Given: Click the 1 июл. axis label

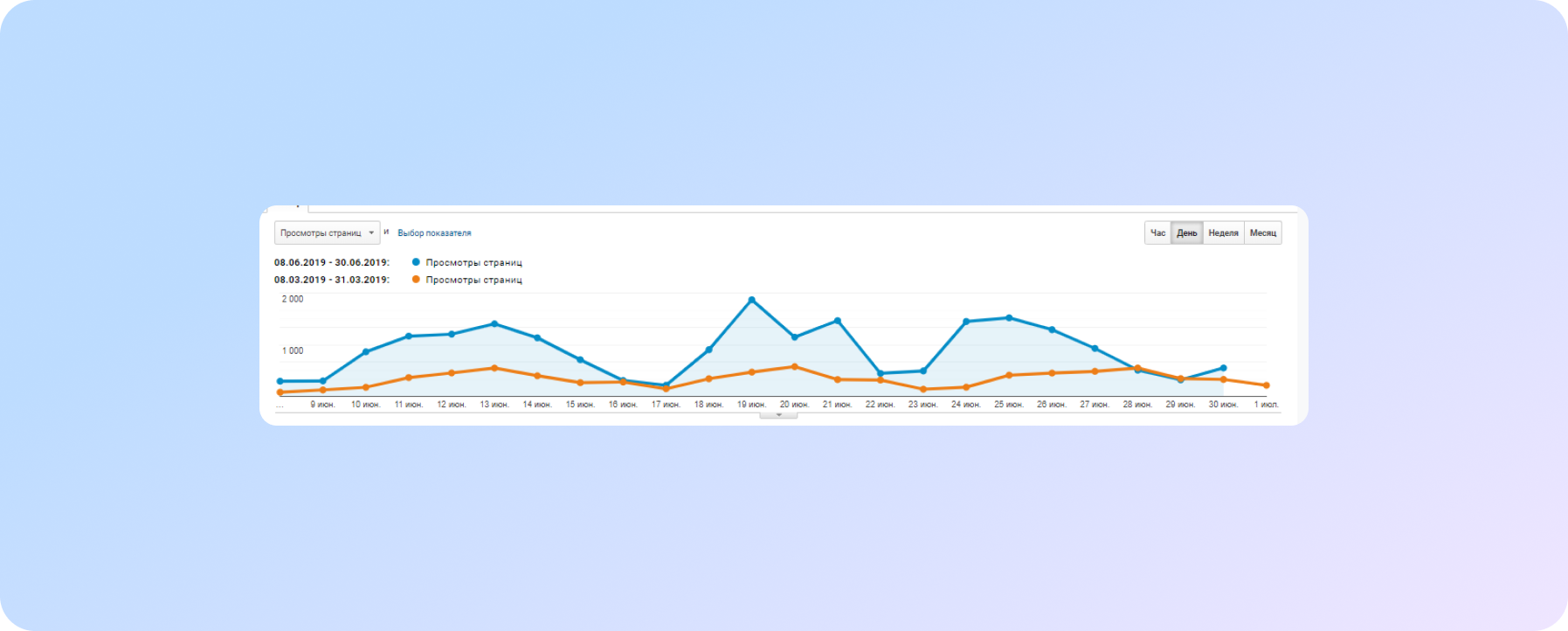Looking at the screenshot, I should click(1267, 405).
